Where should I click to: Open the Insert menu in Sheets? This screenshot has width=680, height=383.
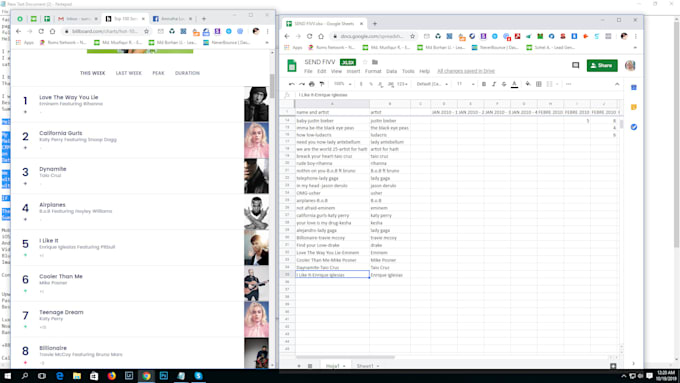(353, 71)
